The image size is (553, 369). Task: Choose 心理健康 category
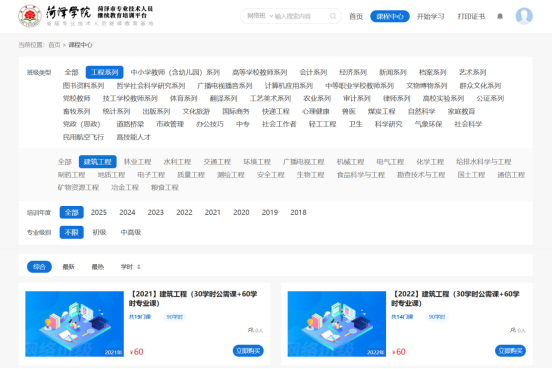pyautogui.click(x=316, y=111)
